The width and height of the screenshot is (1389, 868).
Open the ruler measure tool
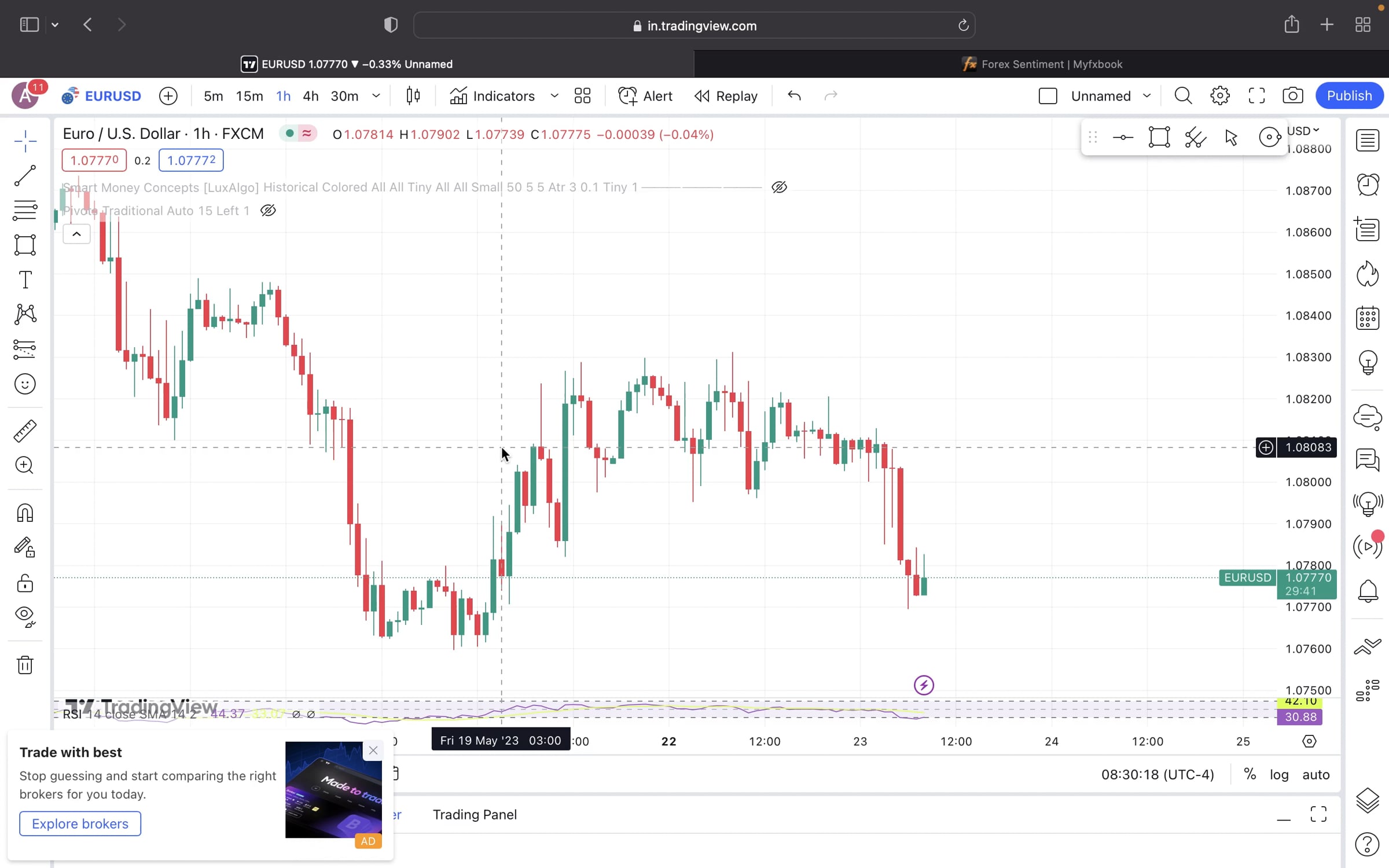25,431
